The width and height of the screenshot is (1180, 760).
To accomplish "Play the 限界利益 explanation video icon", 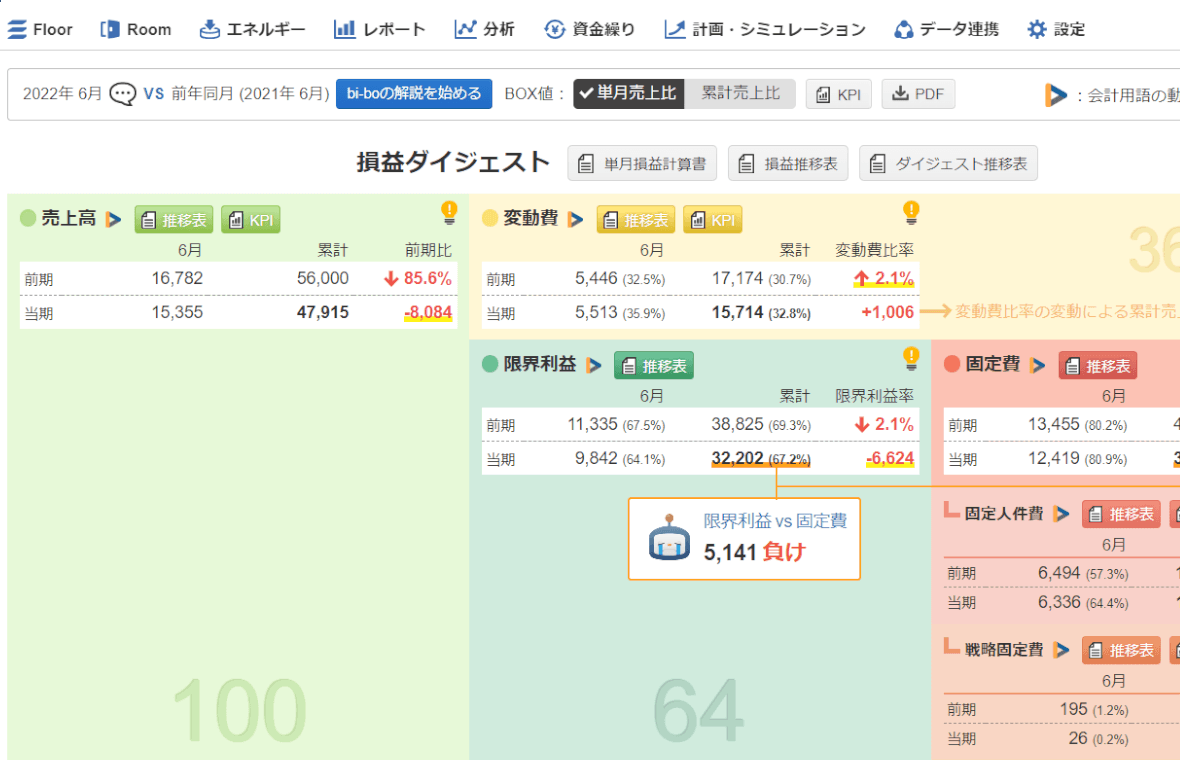I will [594, 365].
